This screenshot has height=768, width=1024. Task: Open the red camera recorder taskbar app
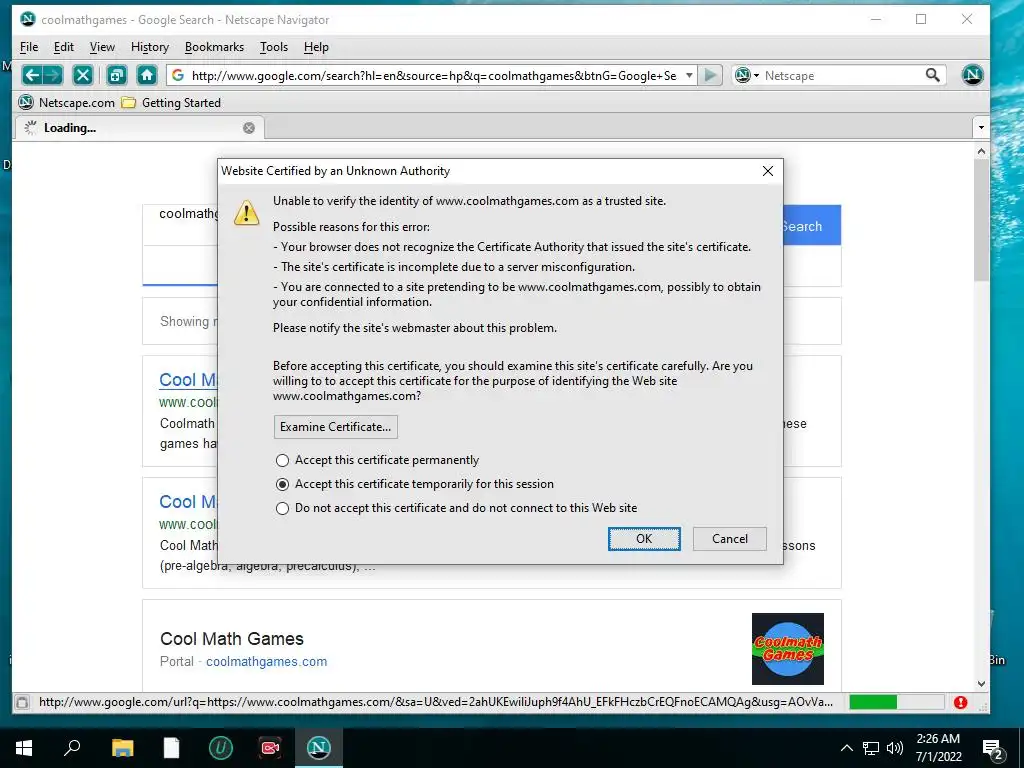point(270,748)
